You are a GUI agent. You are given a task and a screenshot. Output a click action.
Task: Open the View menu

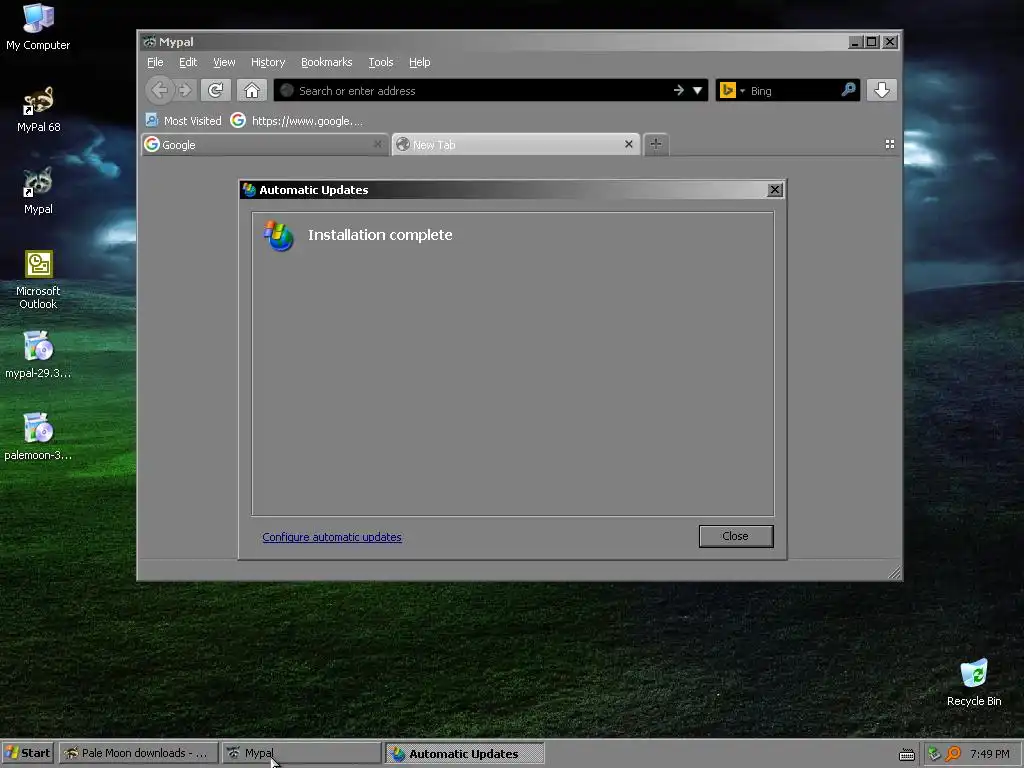(224, 62)
